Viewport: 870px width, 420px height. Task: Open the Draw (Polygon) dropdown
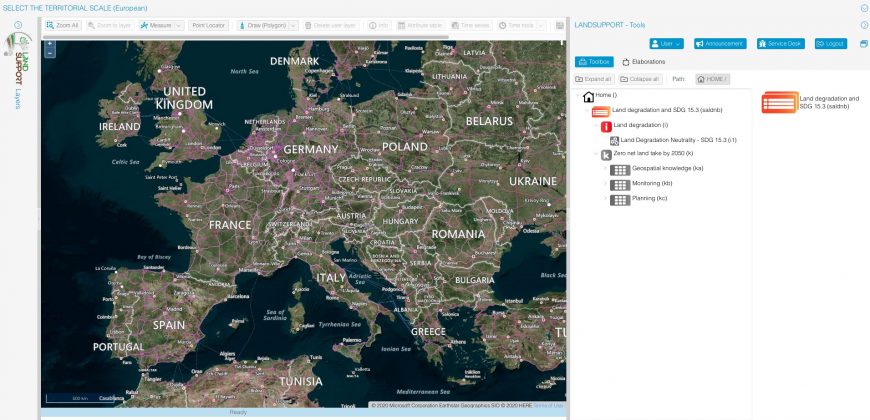click(x=268, y=24)
